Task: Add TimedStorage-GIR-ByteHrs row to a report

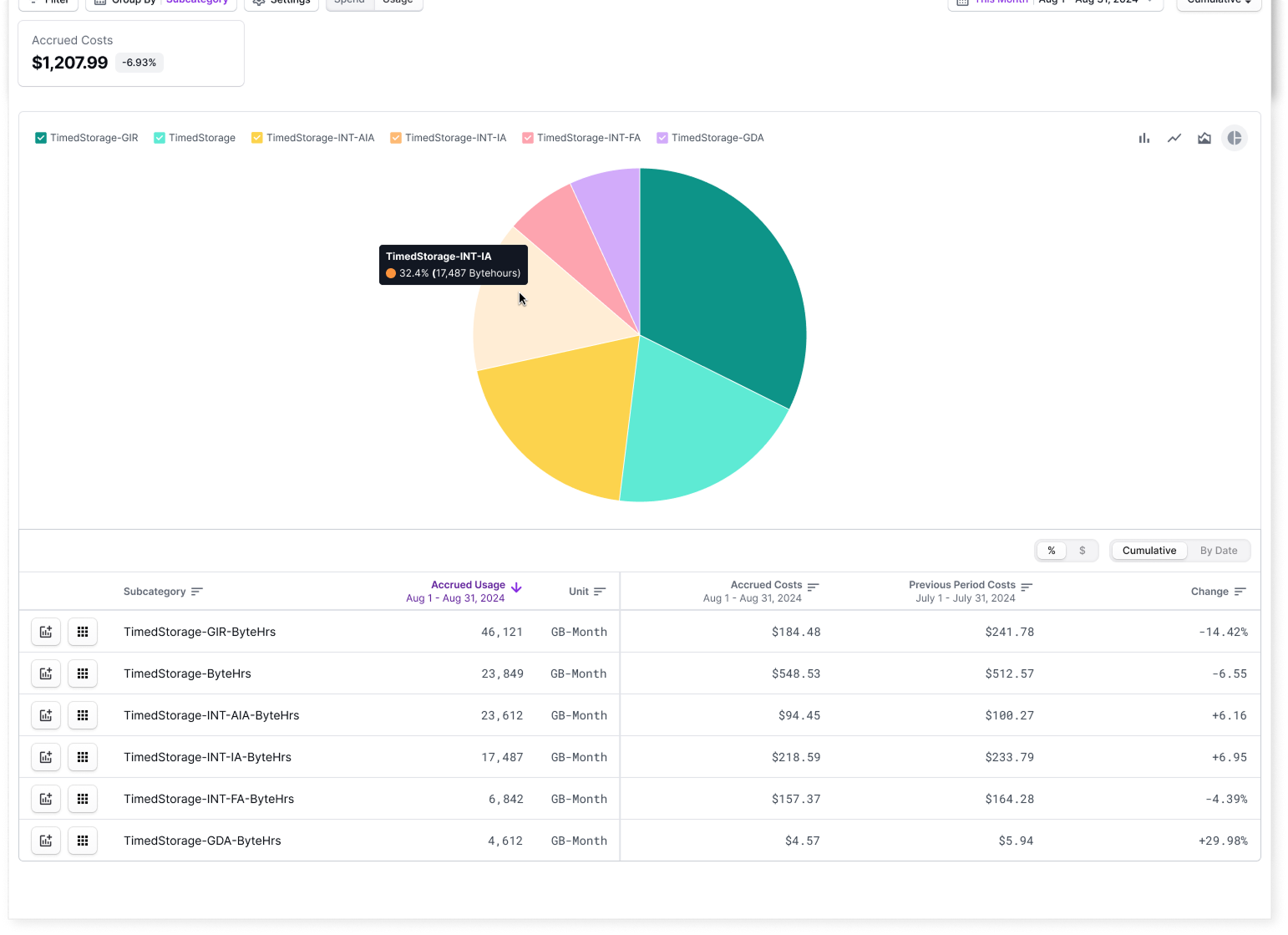Action: (x=46, y=632)
